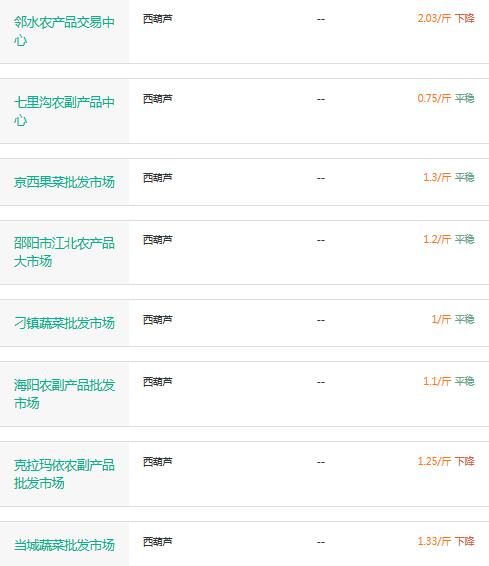Click the 1.3/斤 平稳 price entry

449,177
